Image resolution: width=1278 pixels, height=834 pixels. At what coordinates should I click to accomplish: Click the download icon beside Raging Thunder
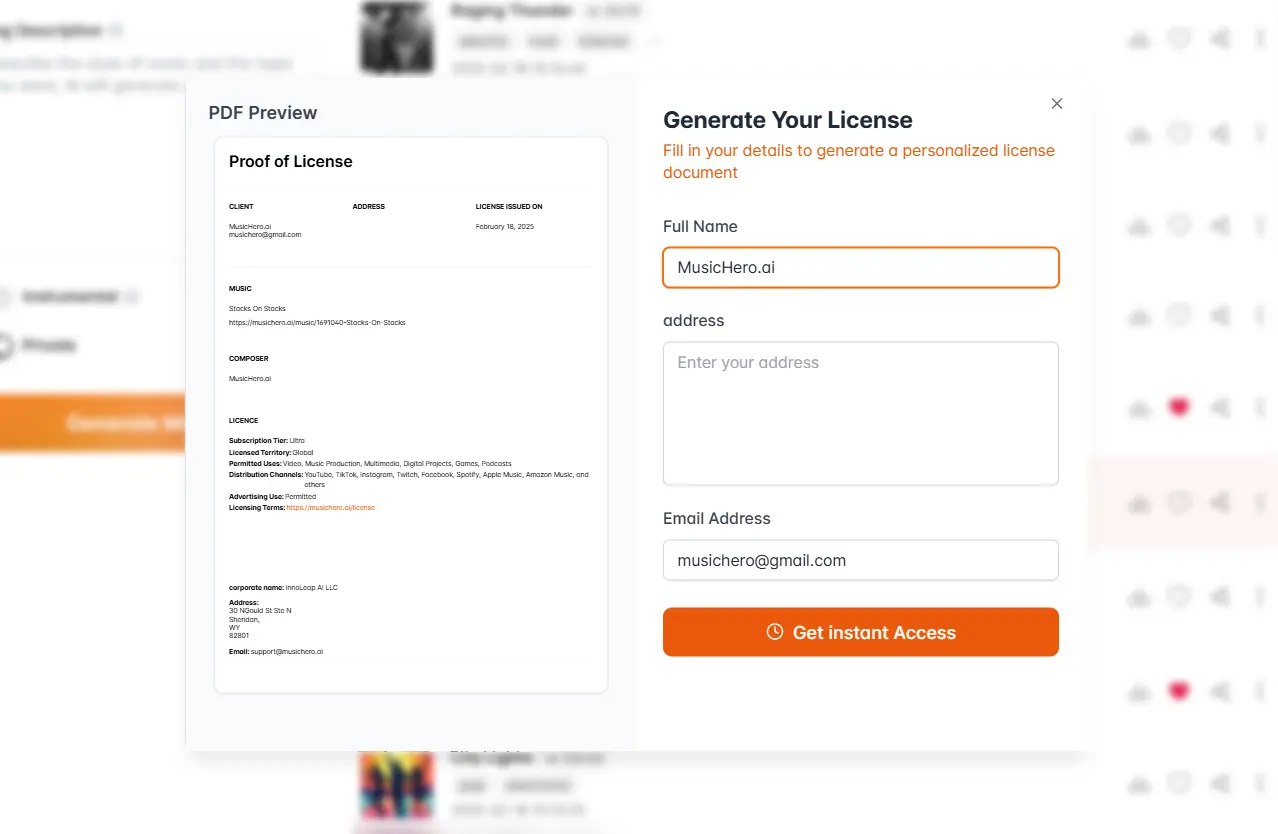click(1139, 38)
